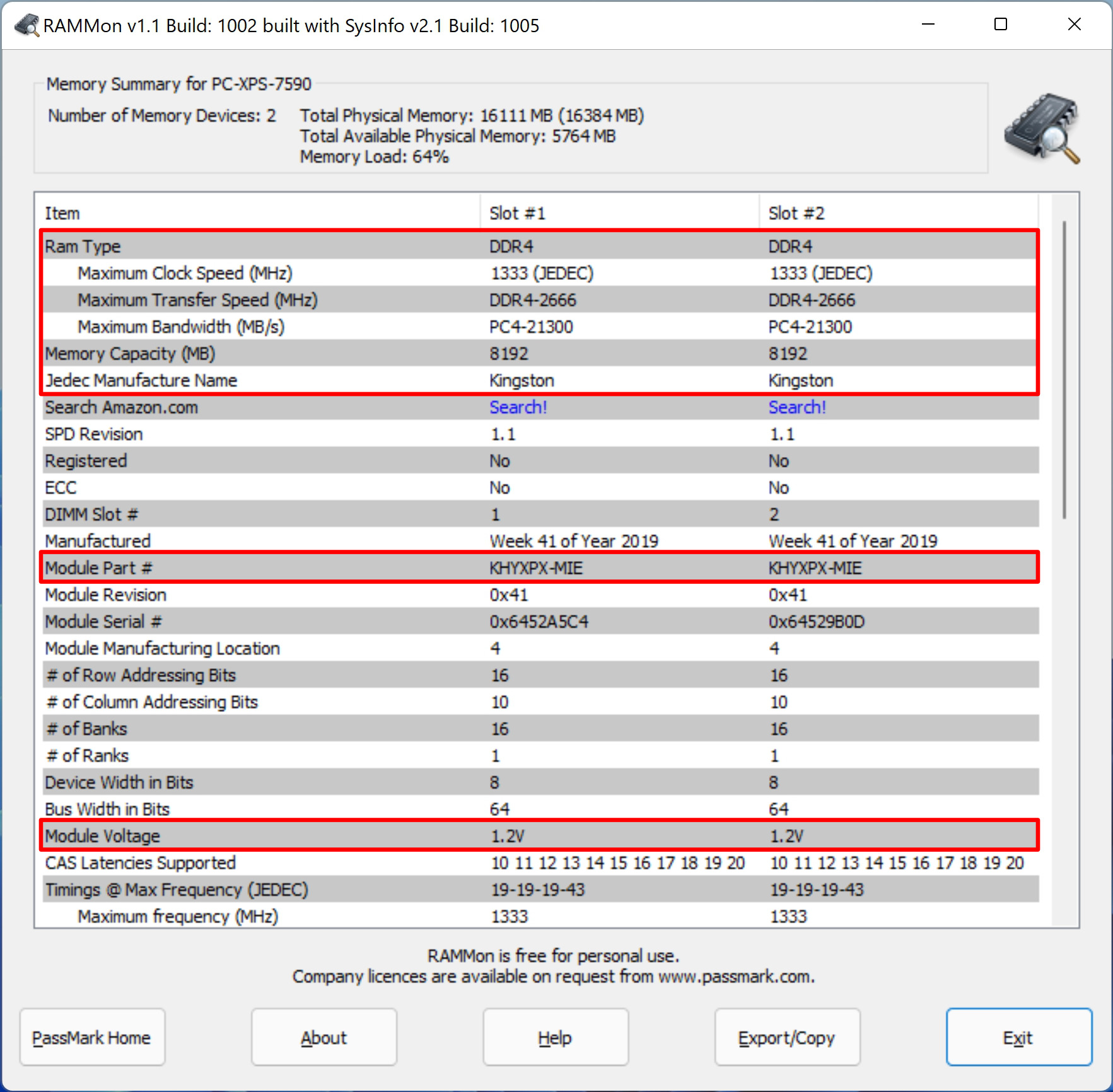Maximize the RAMMon window
Viewport: 1113px width, 1092px height.
pyautogui.click(x=1001, y=25)
